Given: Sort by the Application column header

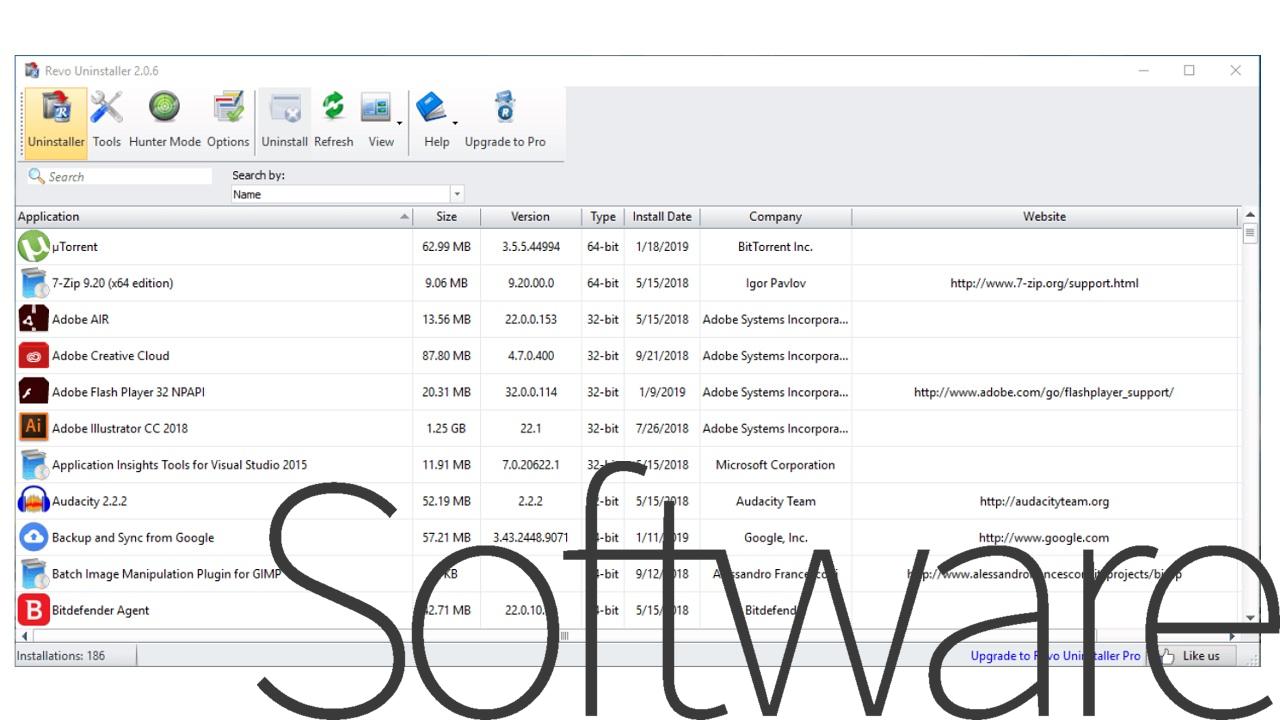Looking at the screenshot, I should 214,217.
